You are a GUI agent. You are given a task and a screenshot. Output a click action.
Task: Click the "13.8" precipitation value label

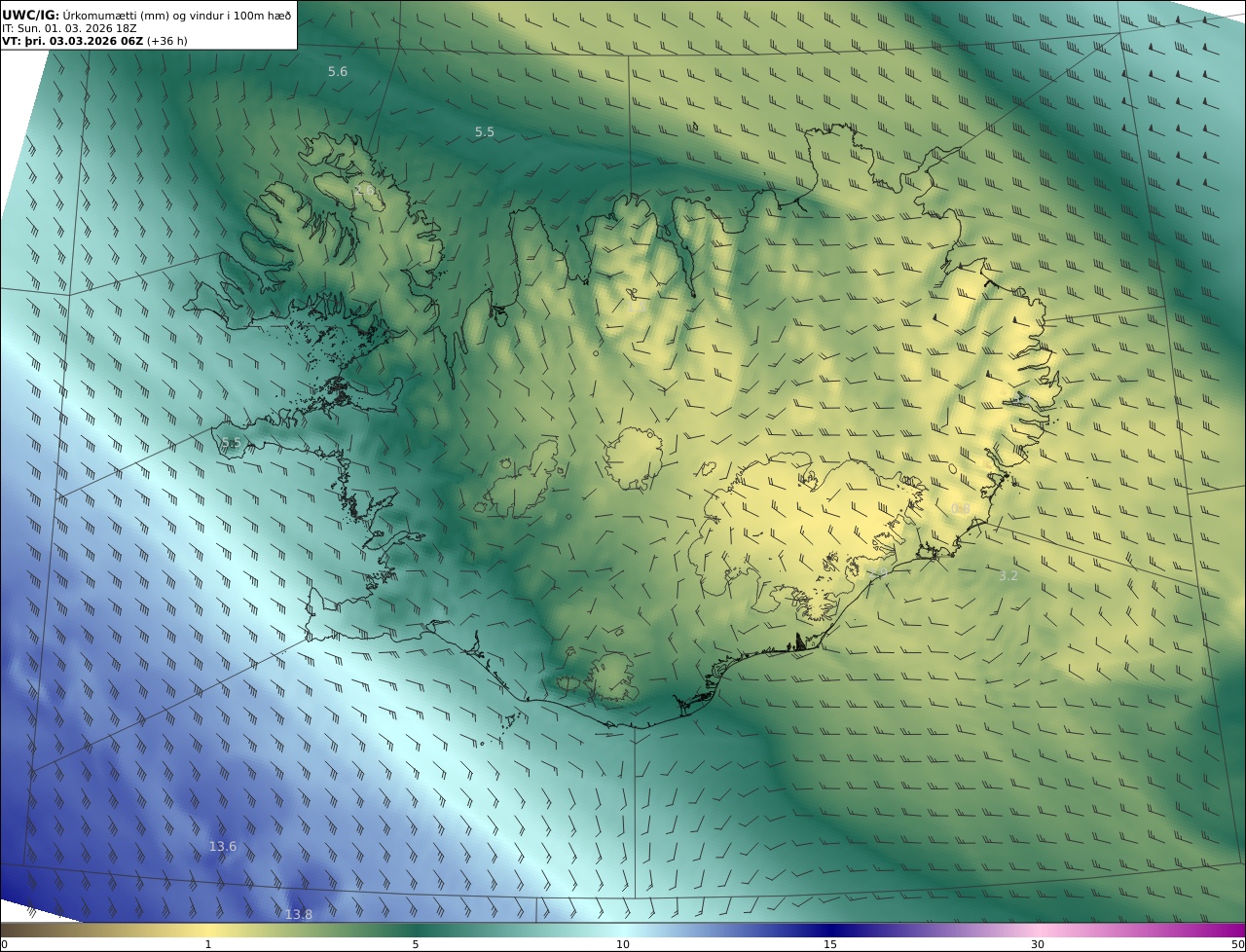point(299,915)
